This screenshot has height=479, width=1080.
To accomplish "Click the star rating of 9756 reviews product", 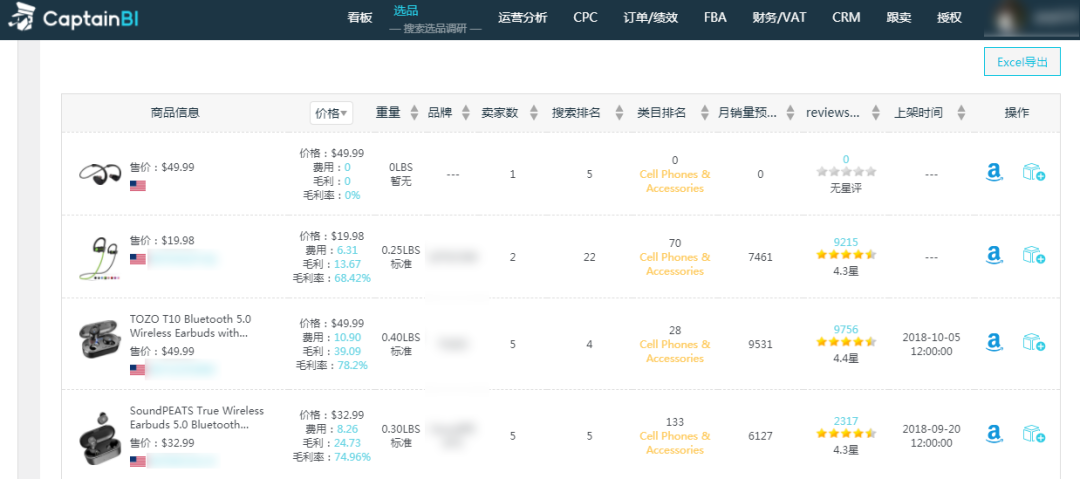I will pyautogui.click(x=846, y=341).
